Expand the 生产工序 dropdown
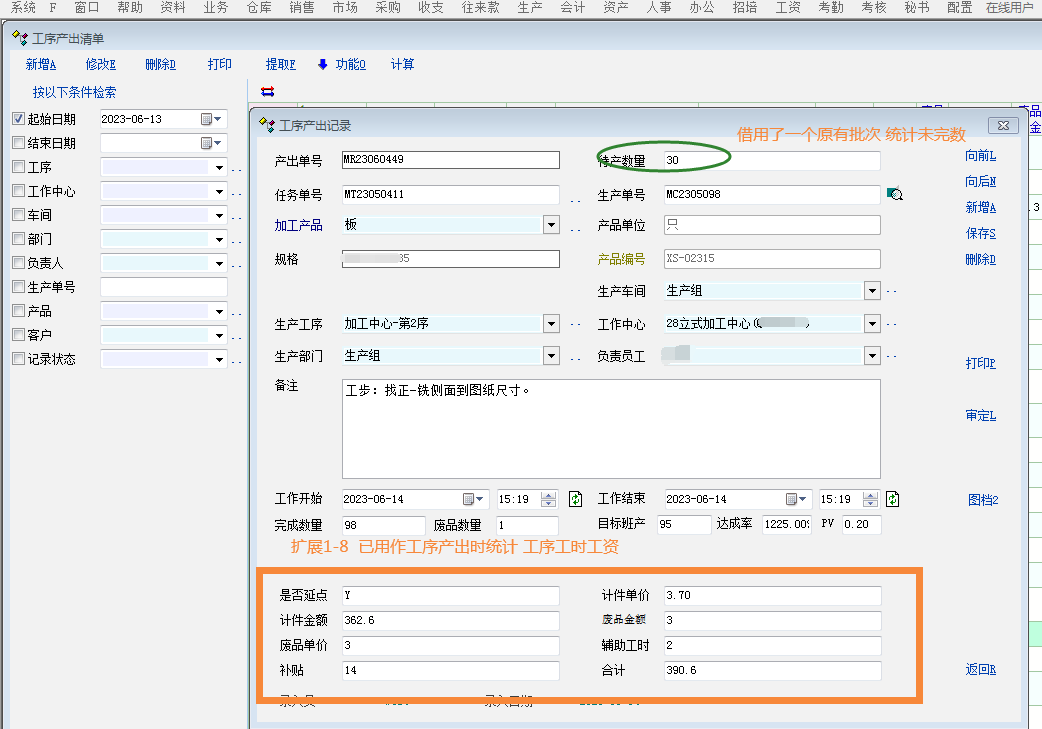Image resolution: width=1042 pixels, height=729 pixels. 551,324
